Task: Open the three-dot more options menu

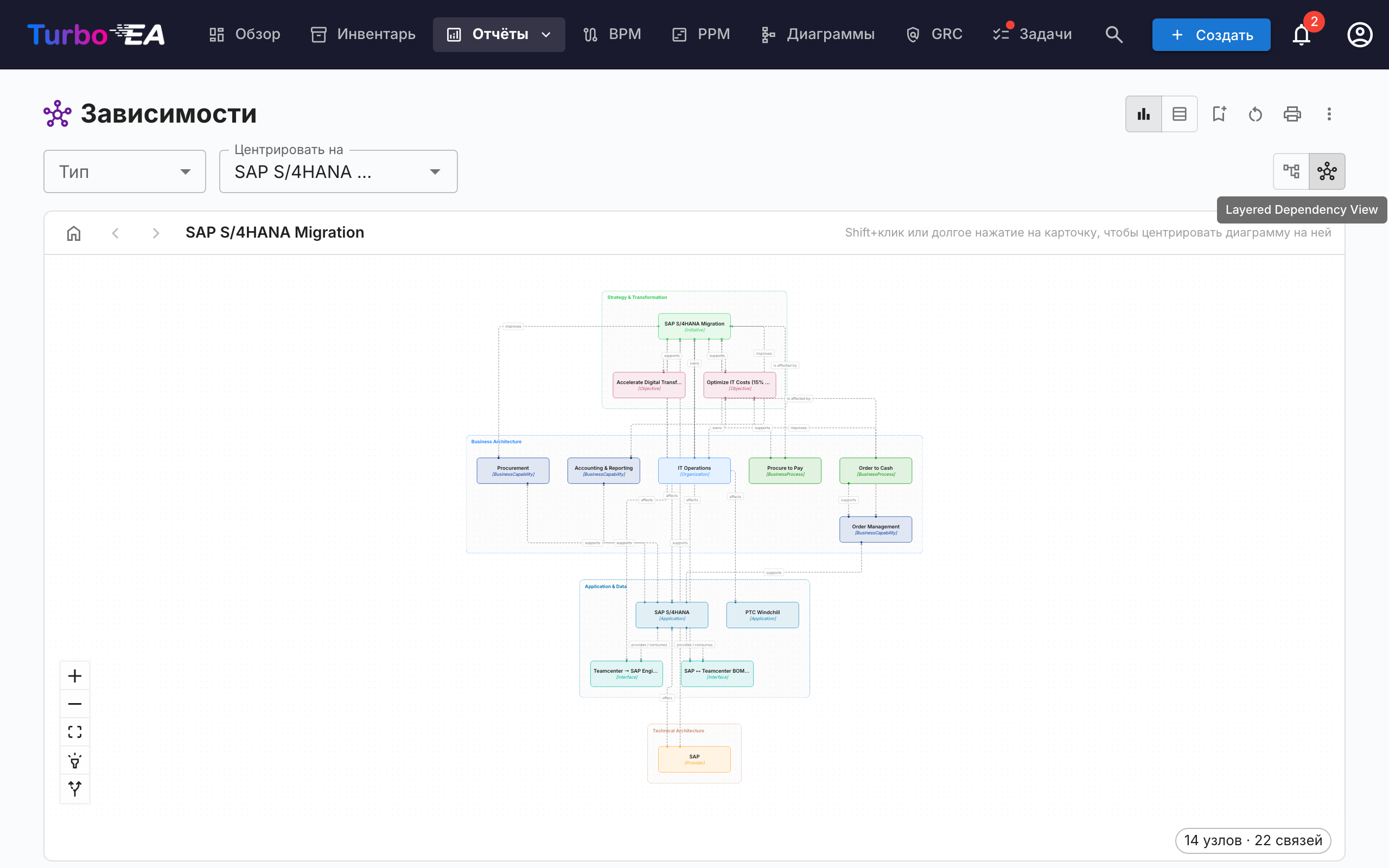Action: coord(1329,114)
